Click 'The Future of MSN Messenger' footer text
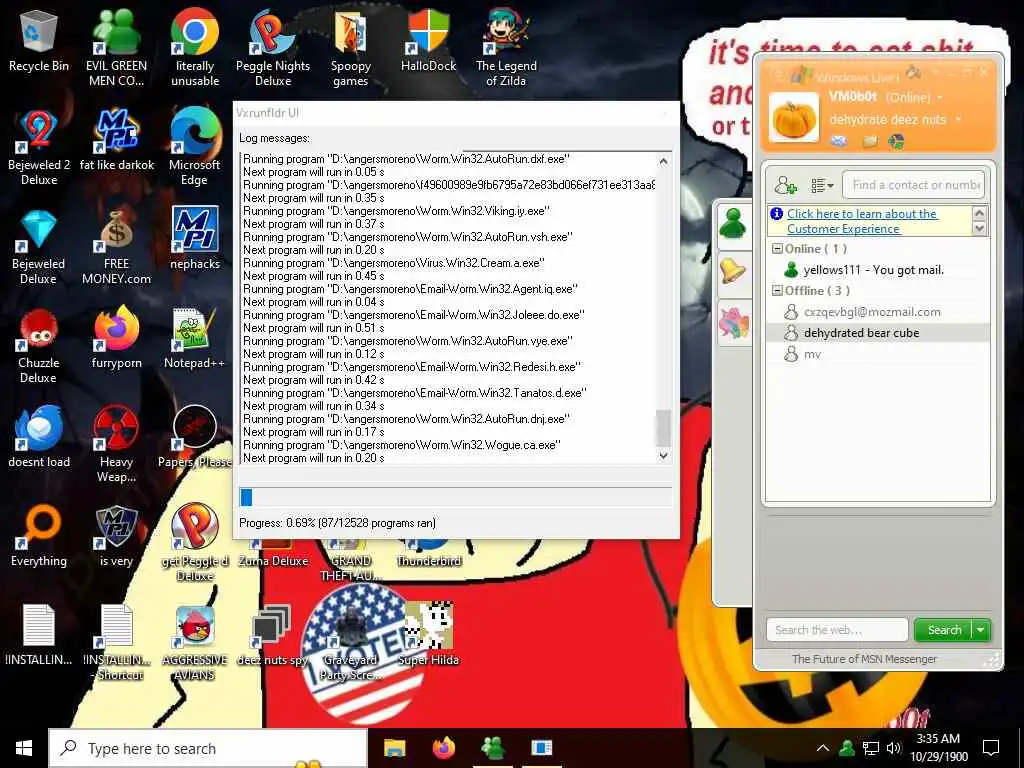 [864, 659]
